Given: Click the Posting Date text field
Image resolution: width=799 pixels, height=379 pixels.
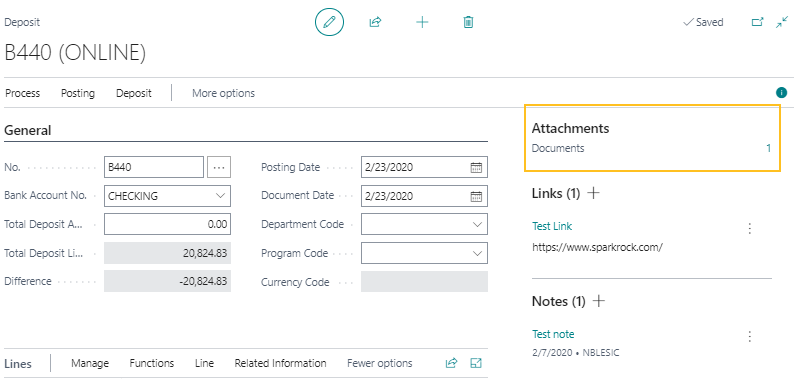Looking at the screenshot, I should tap(424, 167).
